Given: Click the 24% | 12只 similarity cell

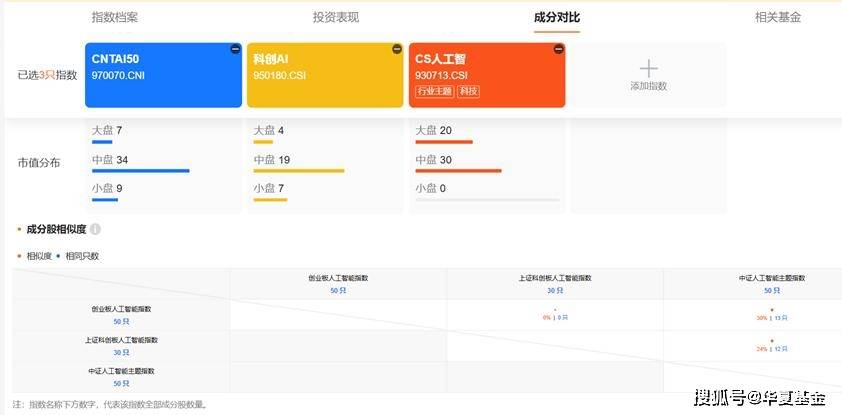Looking at the screenshot, I should [x=772, y=348].
